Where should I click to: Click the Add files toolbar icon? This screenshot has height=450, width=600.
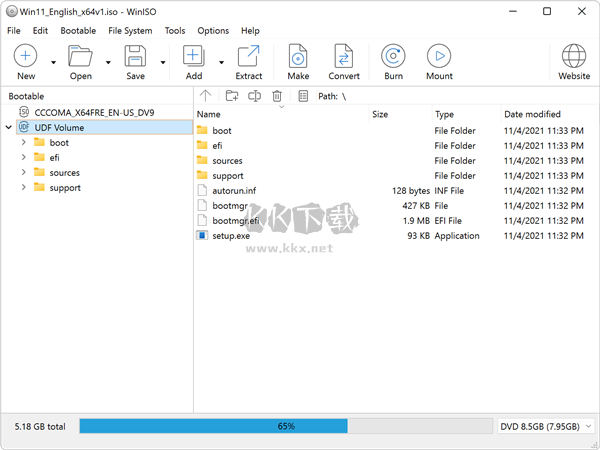[x=194, y=56]
